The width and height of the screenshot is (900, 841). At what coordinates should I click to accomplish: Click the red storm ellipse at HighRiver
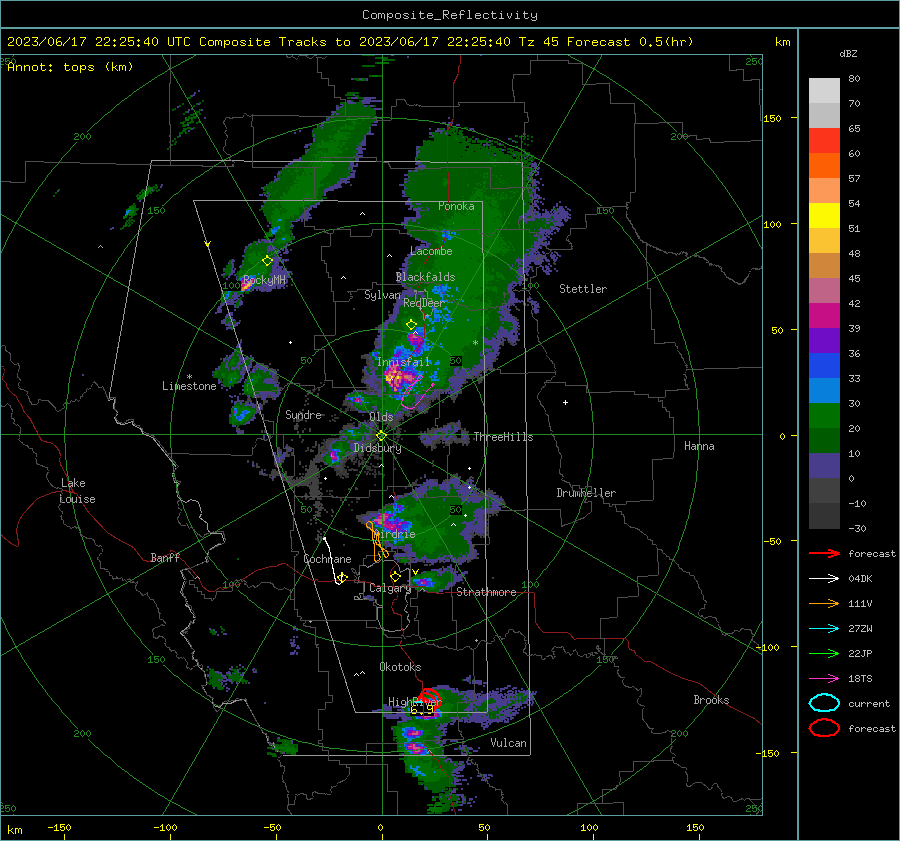pos(429,699)
